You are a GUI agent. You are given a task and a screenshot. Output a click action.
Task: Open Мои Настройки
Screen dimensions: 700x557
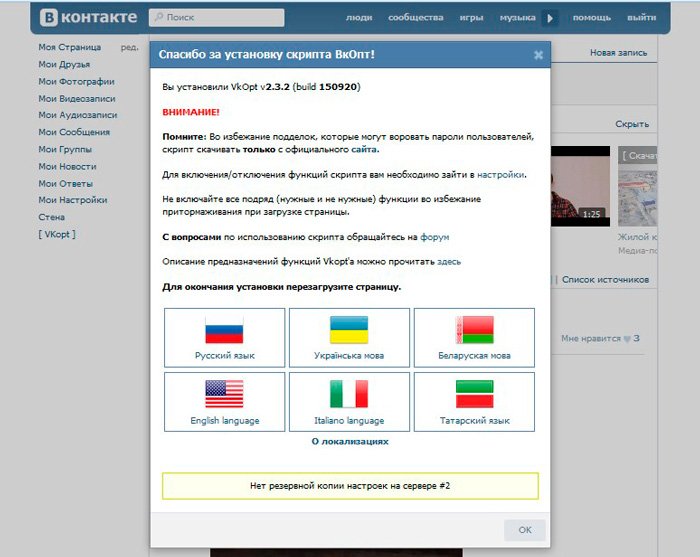pos(72,200)
